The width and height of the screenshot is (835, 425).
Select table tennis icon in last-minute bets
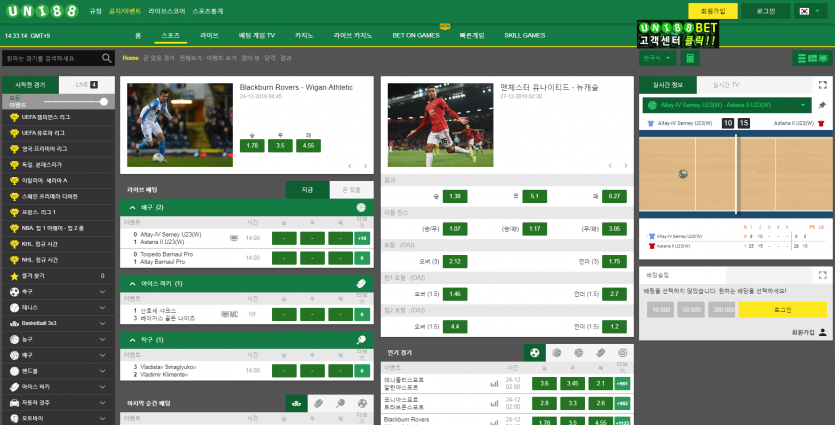click(340, 404)
